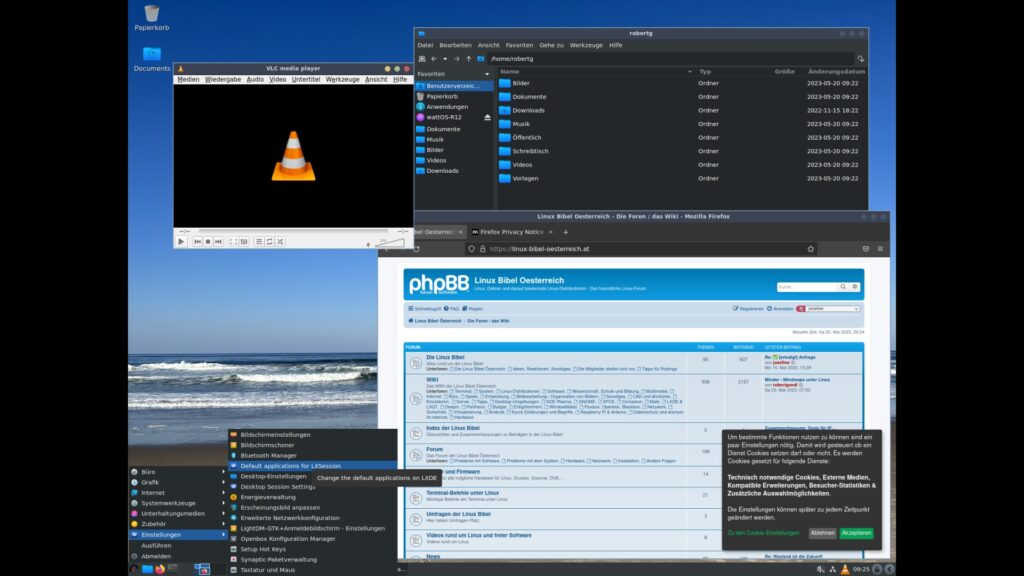This screenshot has height=576, width=1024.
Task: Open the Die Linux Bibel forum link
Action: (445, 357)
